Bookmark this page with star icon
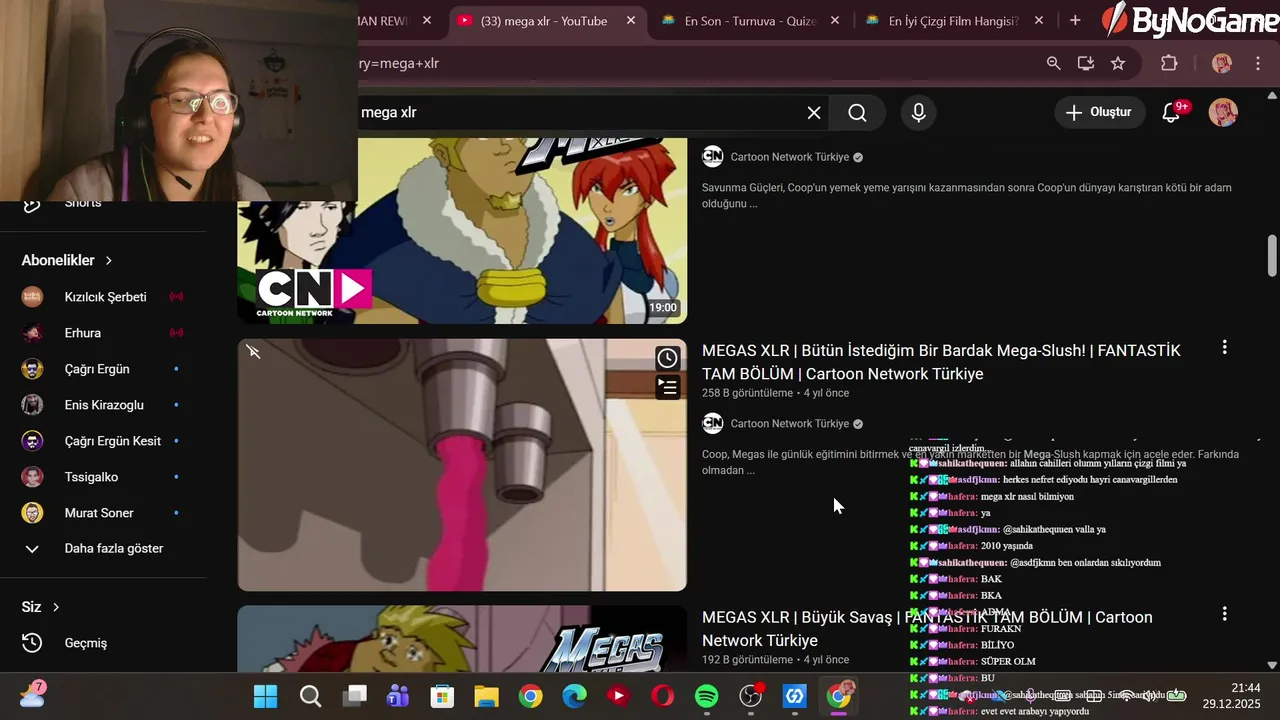 (x=1118, y=63)
